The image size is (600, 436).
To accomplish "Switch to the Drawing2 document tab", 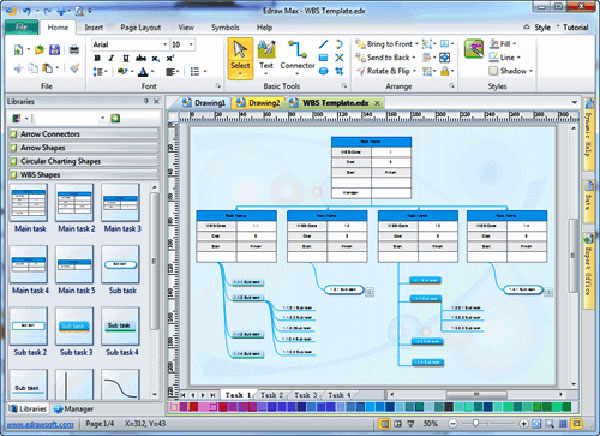I will [259, 103].
